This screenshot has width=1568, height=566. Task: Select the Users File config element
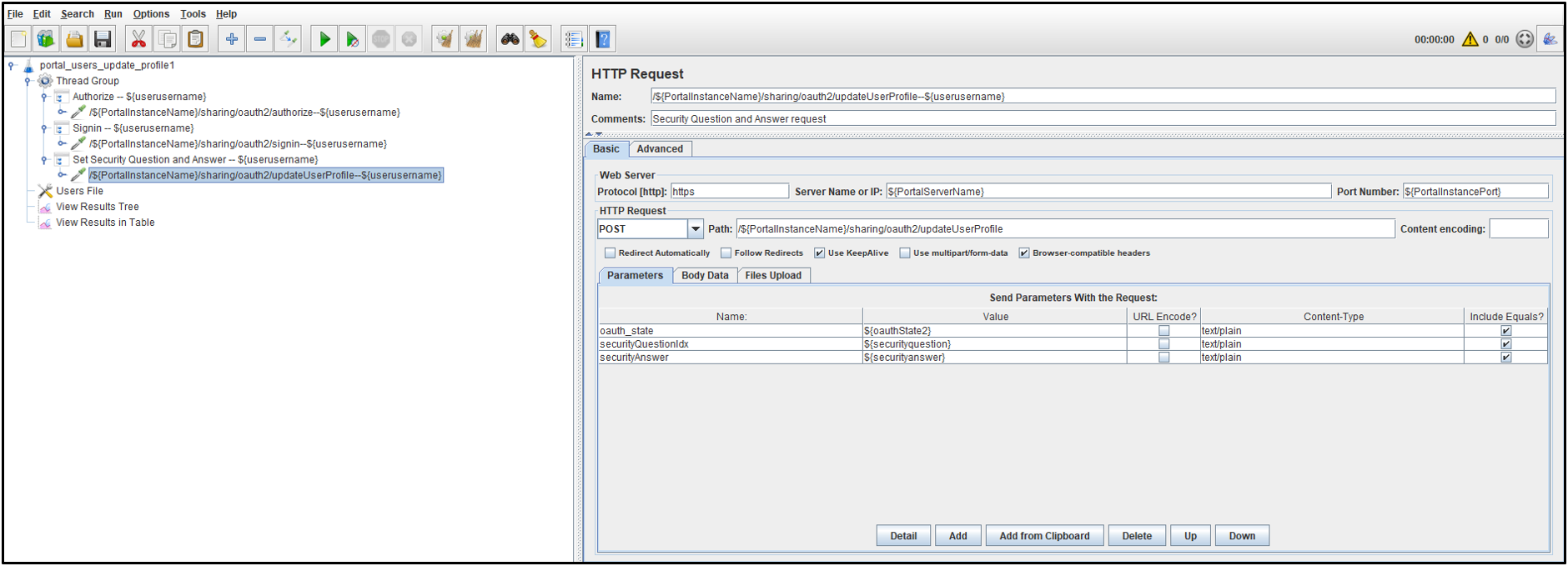79,191
